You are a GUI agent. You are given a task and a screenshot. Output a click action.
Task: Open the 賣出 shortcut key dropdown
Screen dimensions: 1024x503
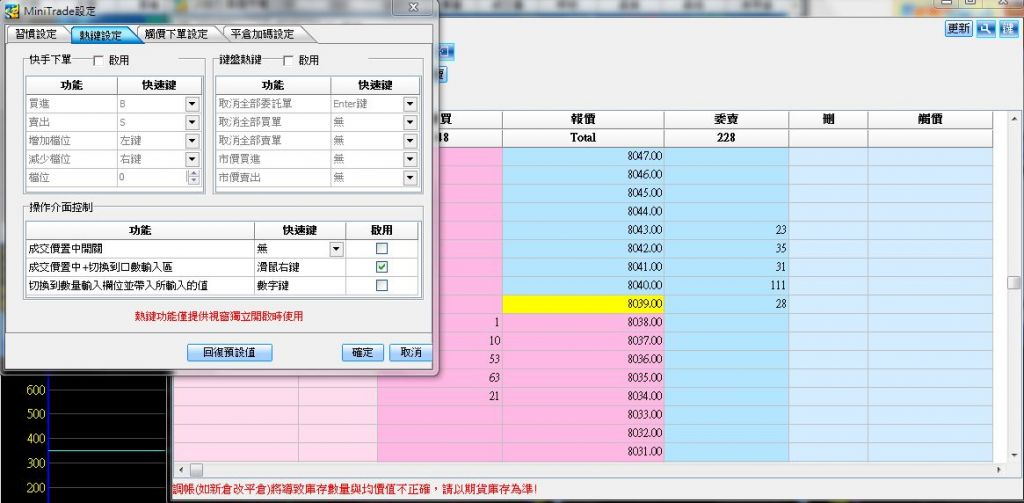pos(192,122)
